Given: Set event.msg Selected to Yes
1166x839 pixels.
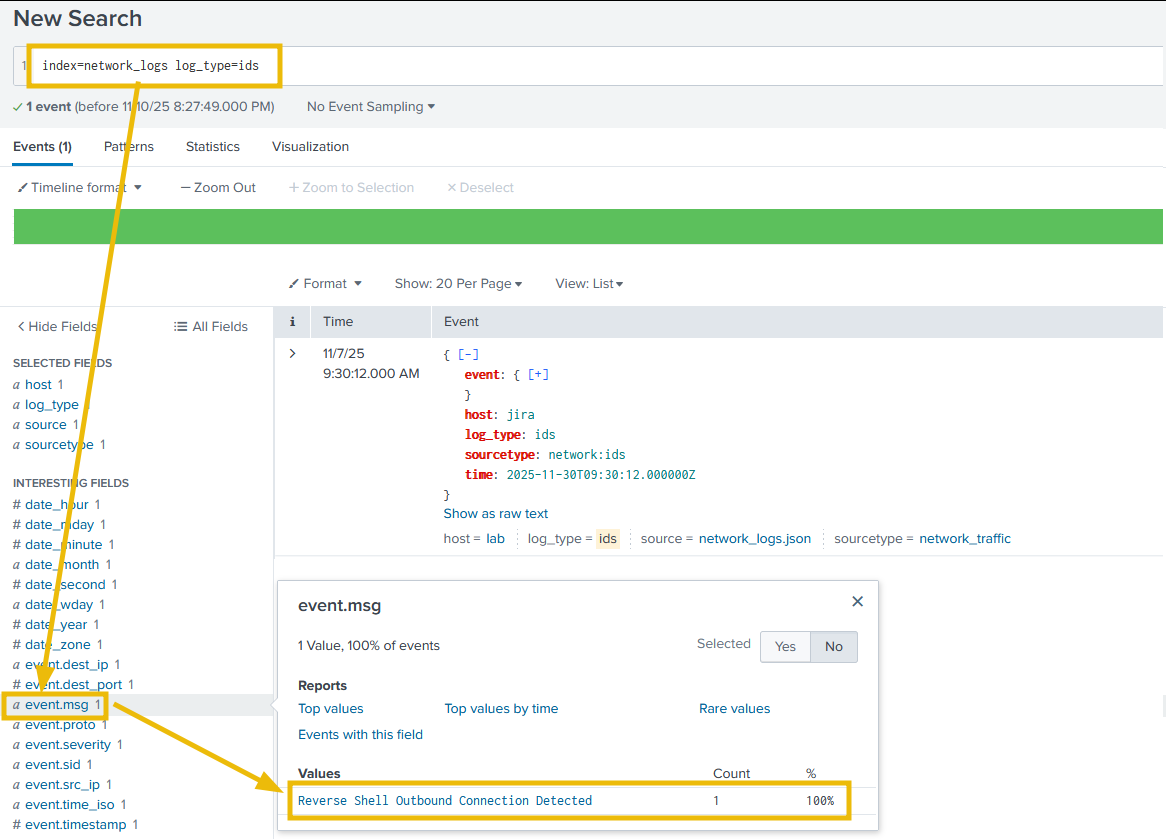Looking at the screenshot, I should (x=785, y=647).
